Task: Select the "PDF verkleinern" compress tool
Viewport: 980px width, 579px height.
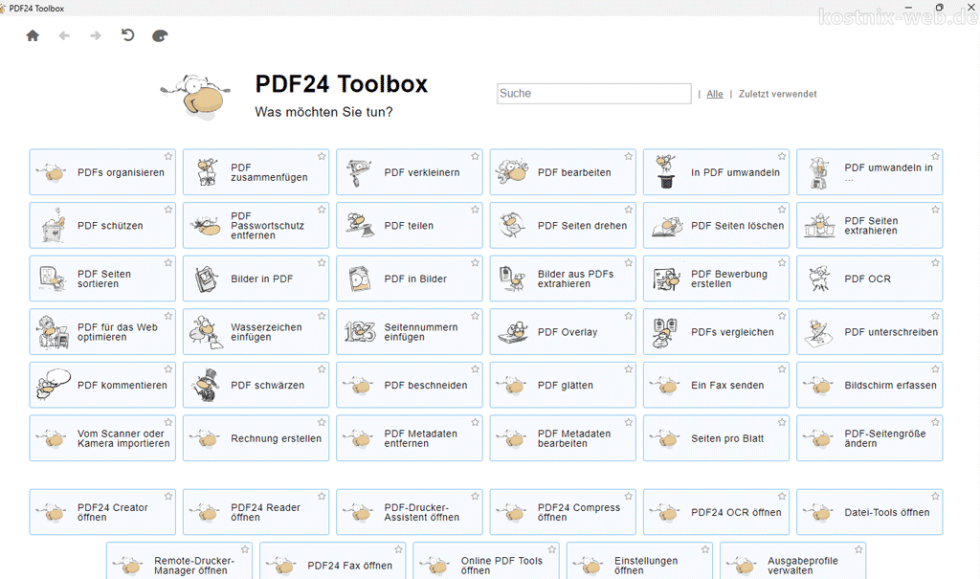Action: point(409,171)
